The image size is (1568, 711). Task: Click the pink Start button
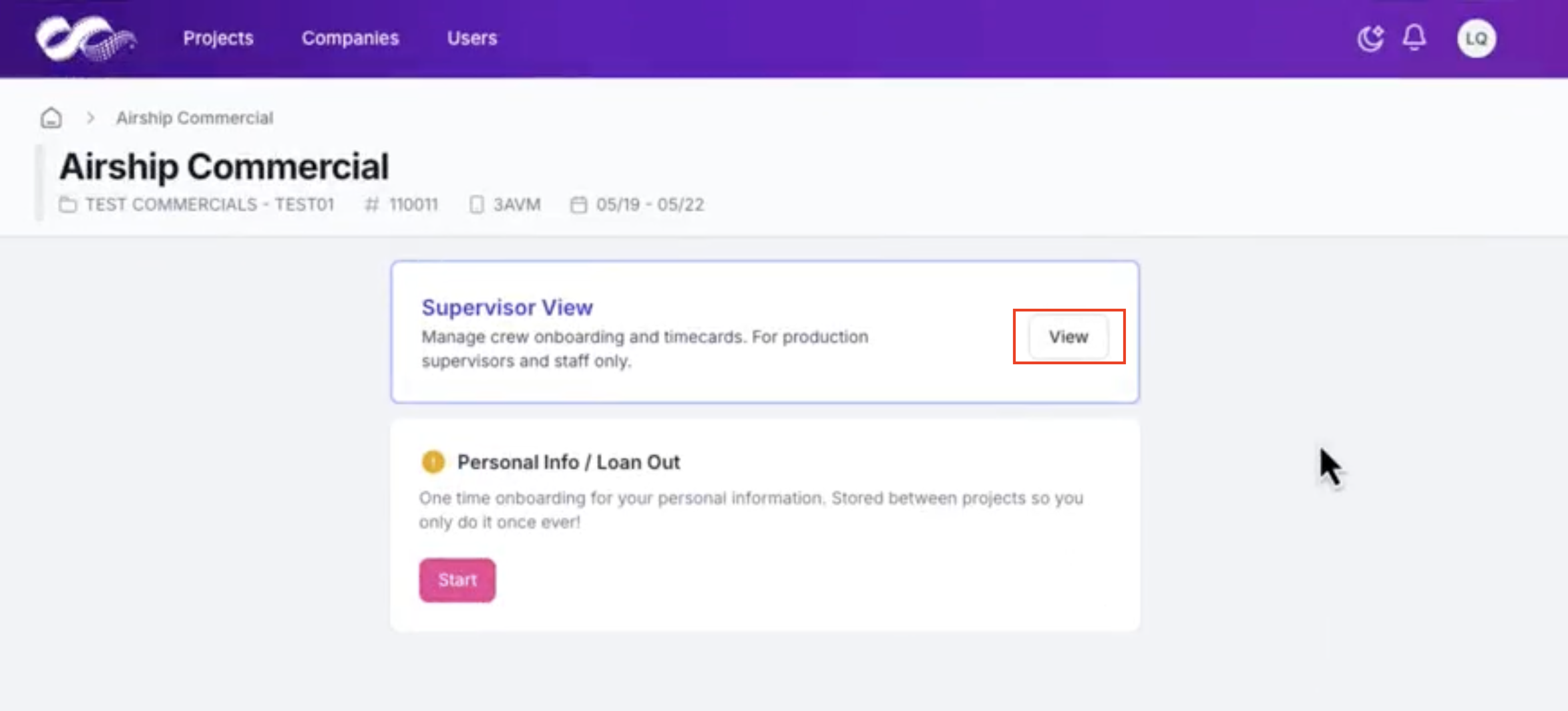click(x=457, y=580)
